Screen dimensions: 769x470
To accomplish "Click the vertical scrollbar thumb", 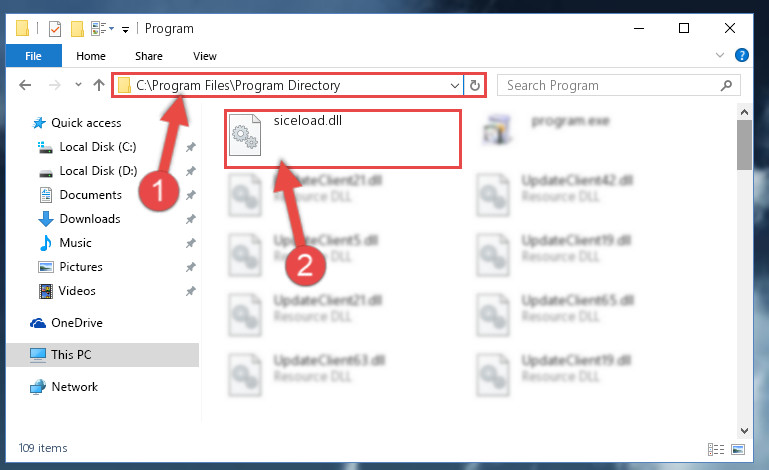I will [744, 145].
